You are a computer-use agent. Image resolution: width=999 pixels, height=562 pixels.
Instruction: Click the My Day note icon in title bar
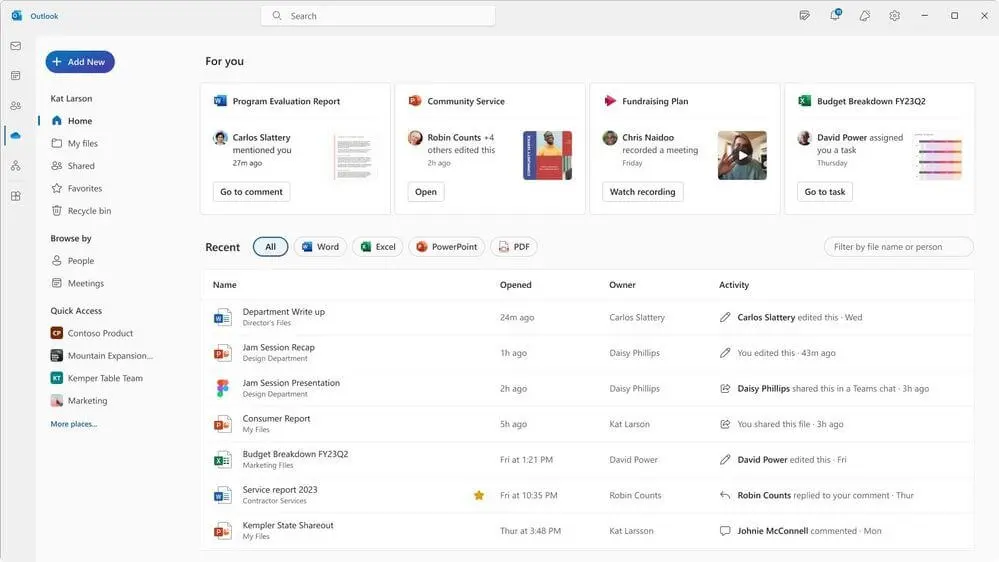point(805,16)
